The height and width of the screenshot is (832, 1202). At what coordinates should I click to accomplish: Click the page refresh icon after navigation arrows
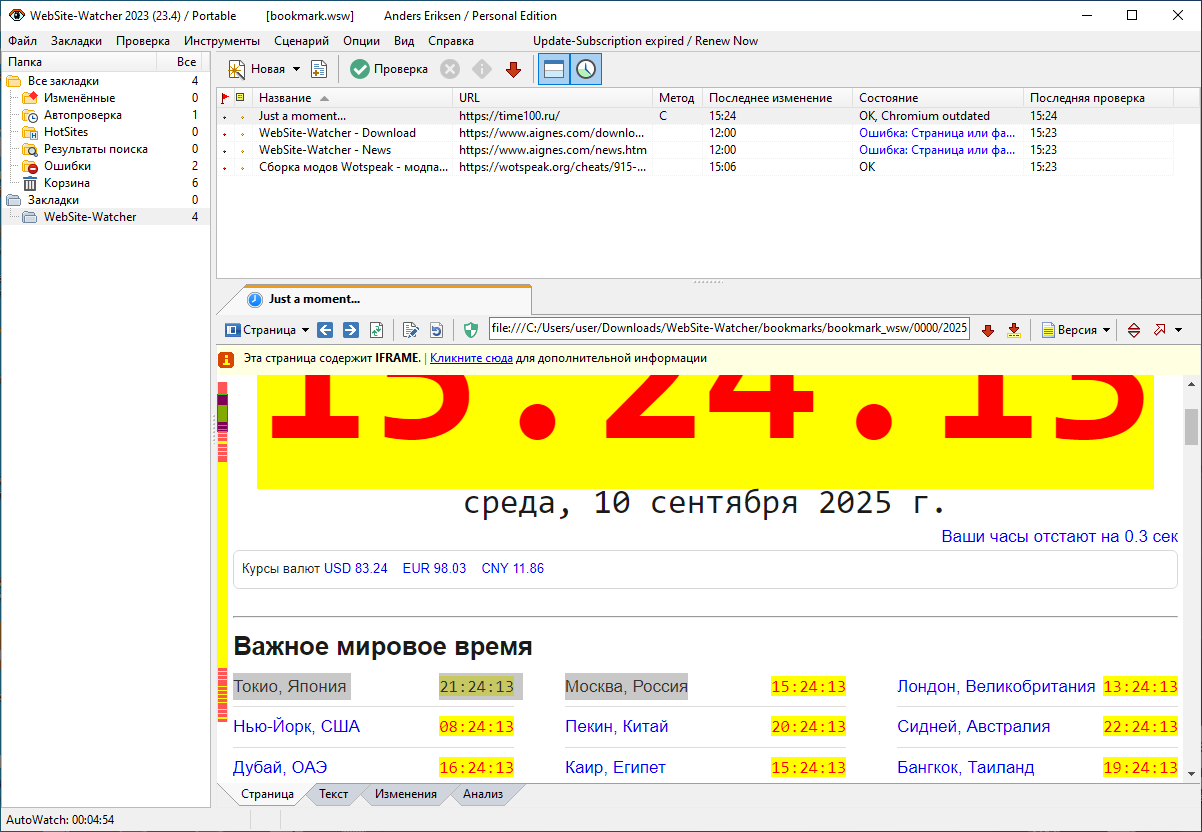pyautogui.click(x=377, y=330)
